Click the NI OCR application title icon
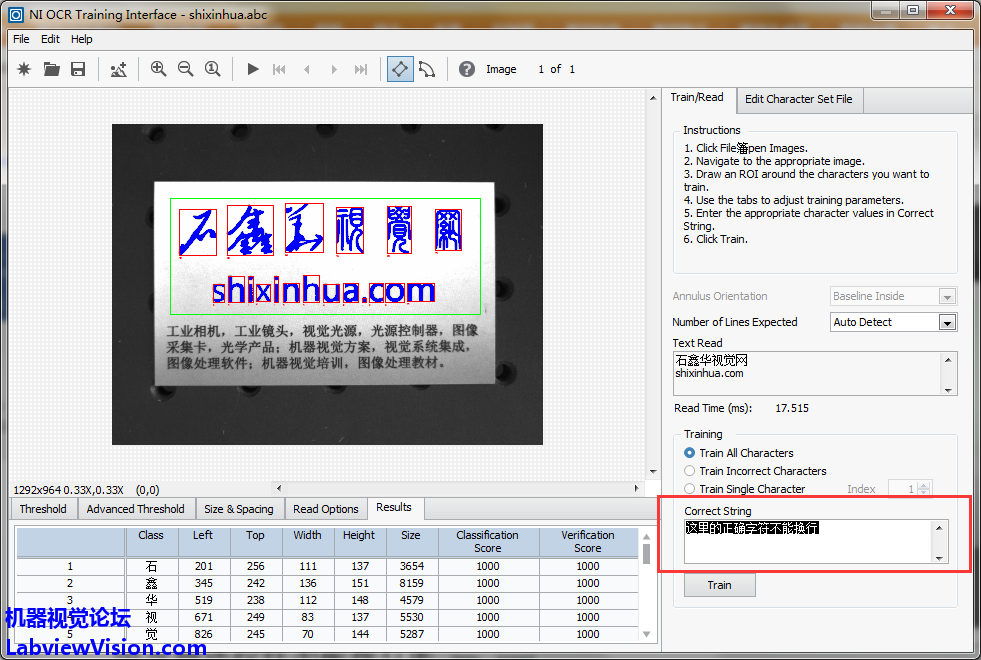This screenshot has width=981, height=660. [x=16, y=14]
